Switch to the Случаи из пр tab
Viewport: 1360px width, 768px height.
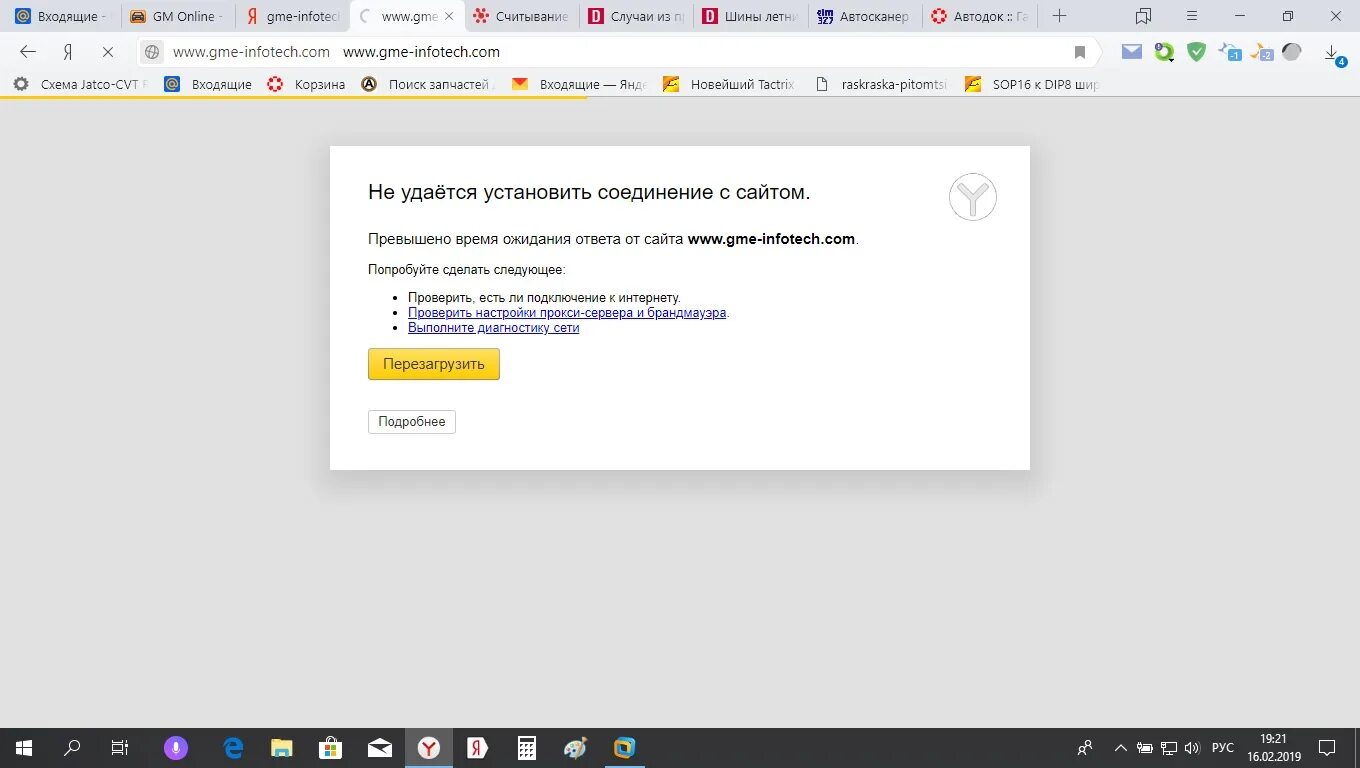coord(637,16)
